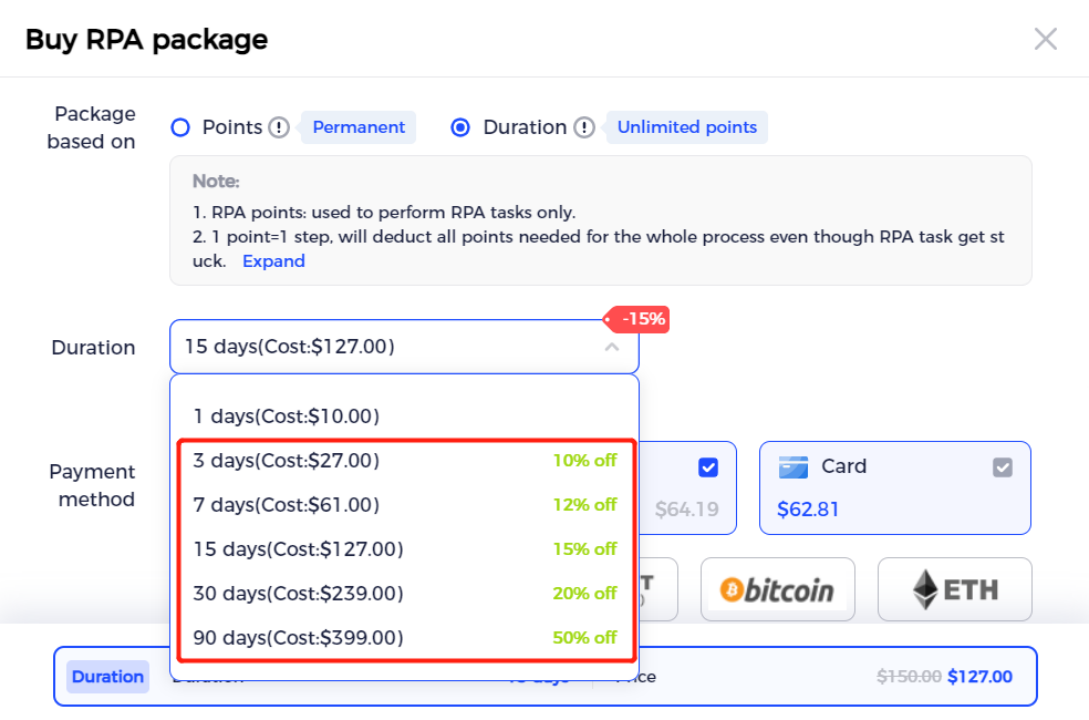This screenshot has width=1089, height=720.
Task: Collapse the Duration dropdown chevron
Action: (612, 347)
